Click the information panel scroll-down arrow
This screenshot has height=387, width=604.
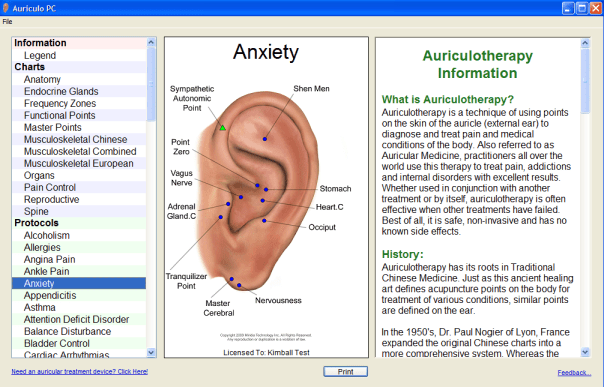click(585, 352)
